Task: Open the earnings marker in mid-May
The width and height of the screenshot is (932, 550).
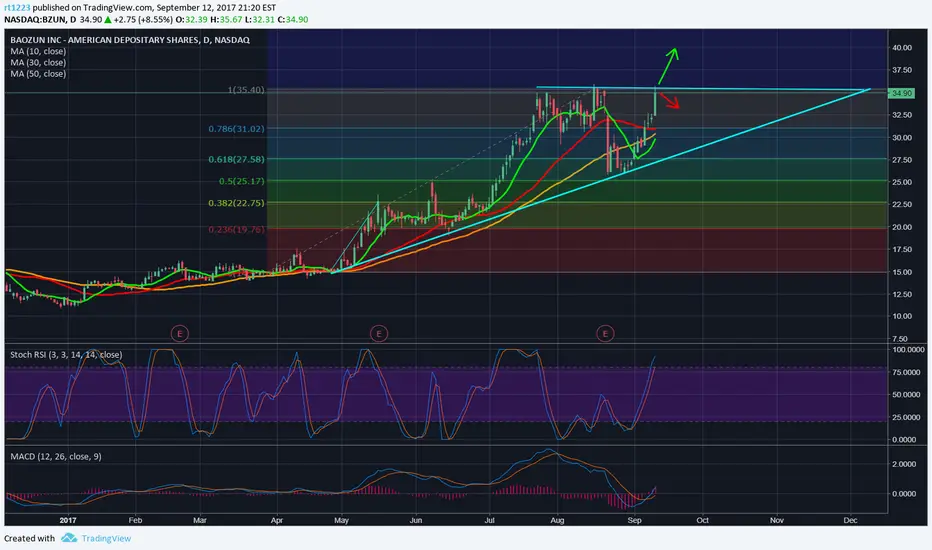Action: pyautogui.click(x=379, y=333)
